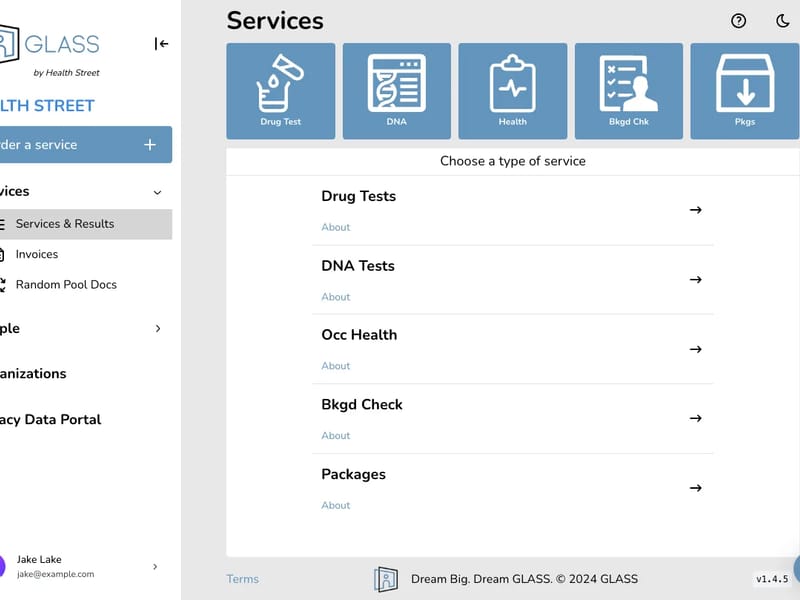Open the Drug Test service tile
This screenshot has height=600, width=800.
pos(281,91)
